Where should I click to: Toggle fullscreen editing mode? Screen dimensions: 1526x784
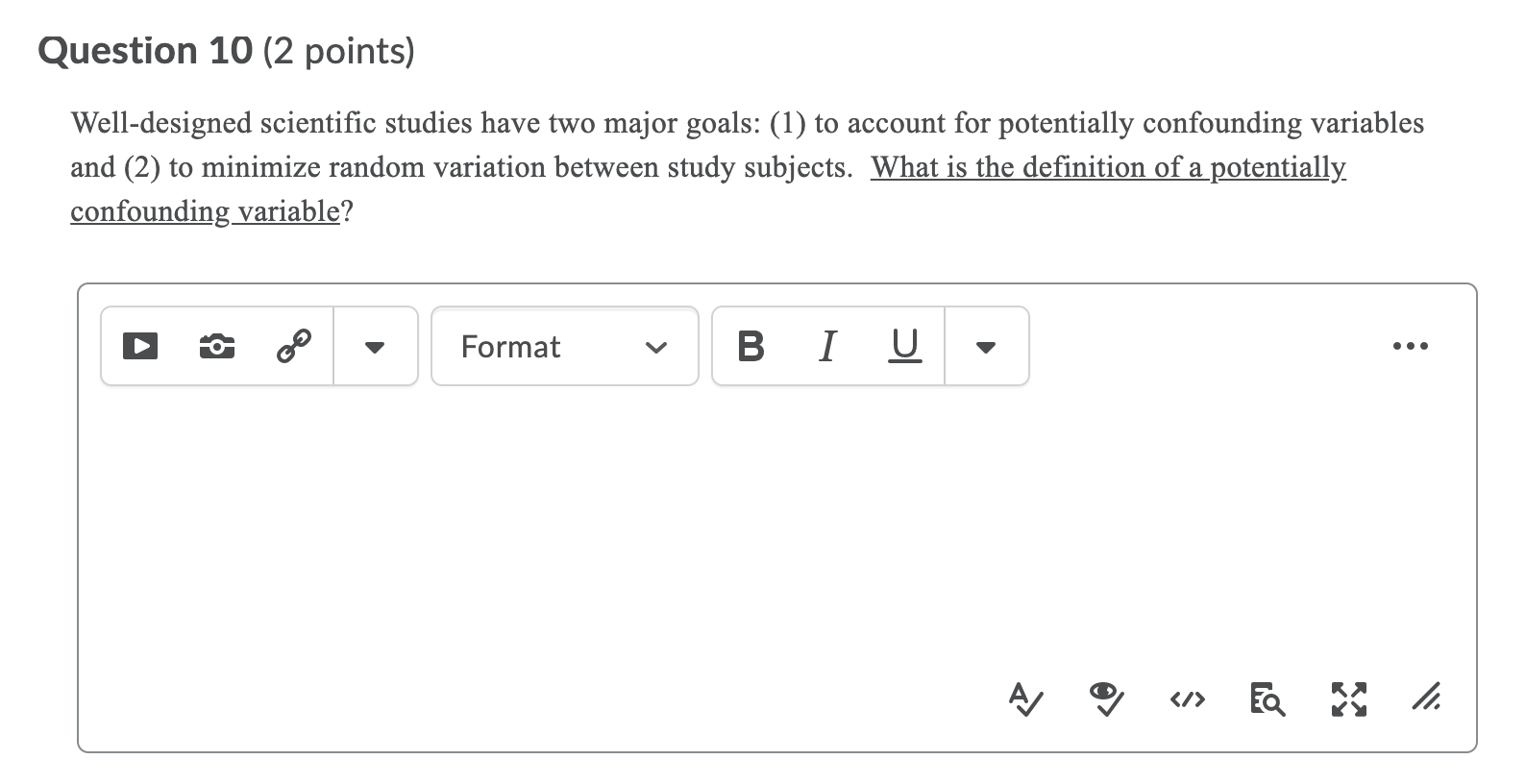(1347, 700)
